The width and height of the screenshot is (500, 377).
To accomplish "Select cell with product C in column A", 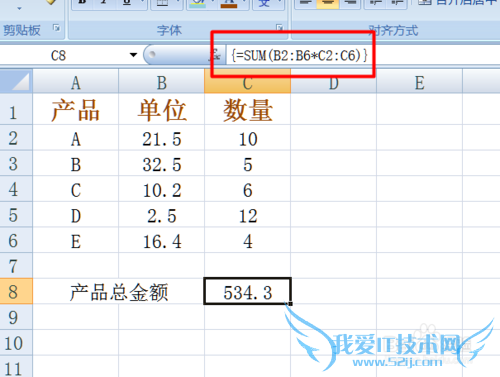I will coord(76,189).
